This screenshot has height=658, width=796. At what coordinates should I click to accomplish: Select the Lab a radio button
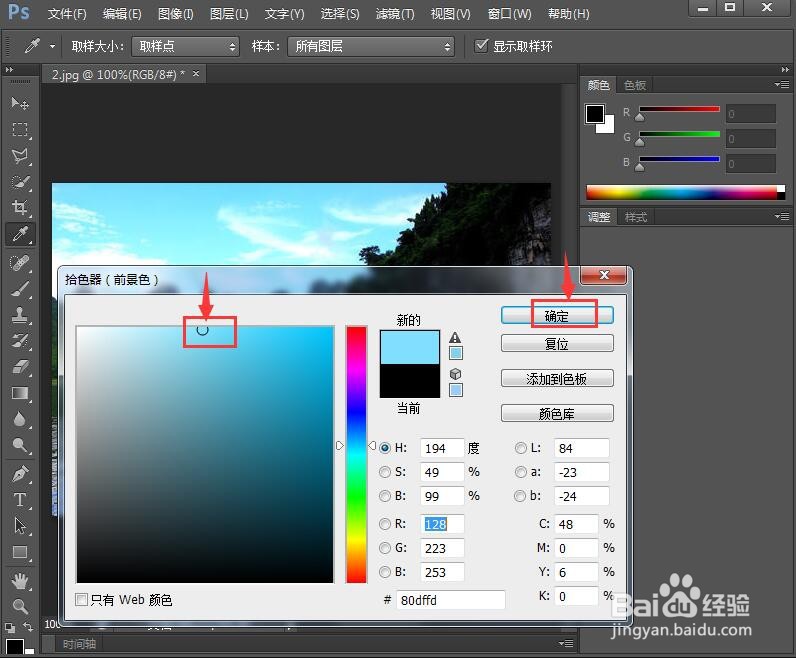(520, 472)
